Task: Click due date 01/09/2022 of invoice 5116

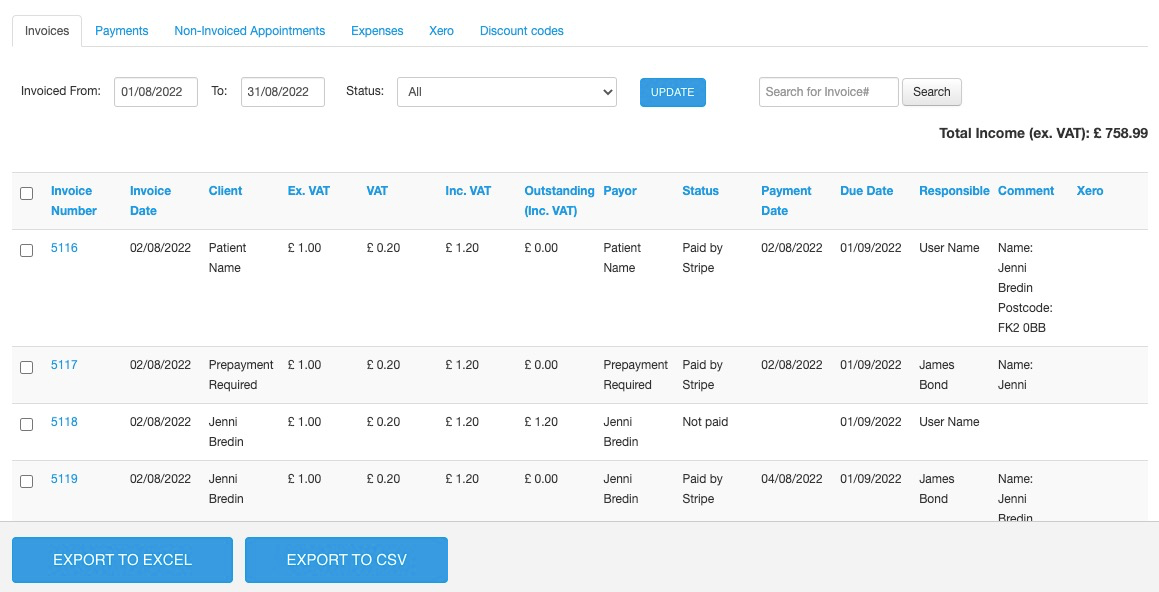Action: pos(871,248)
